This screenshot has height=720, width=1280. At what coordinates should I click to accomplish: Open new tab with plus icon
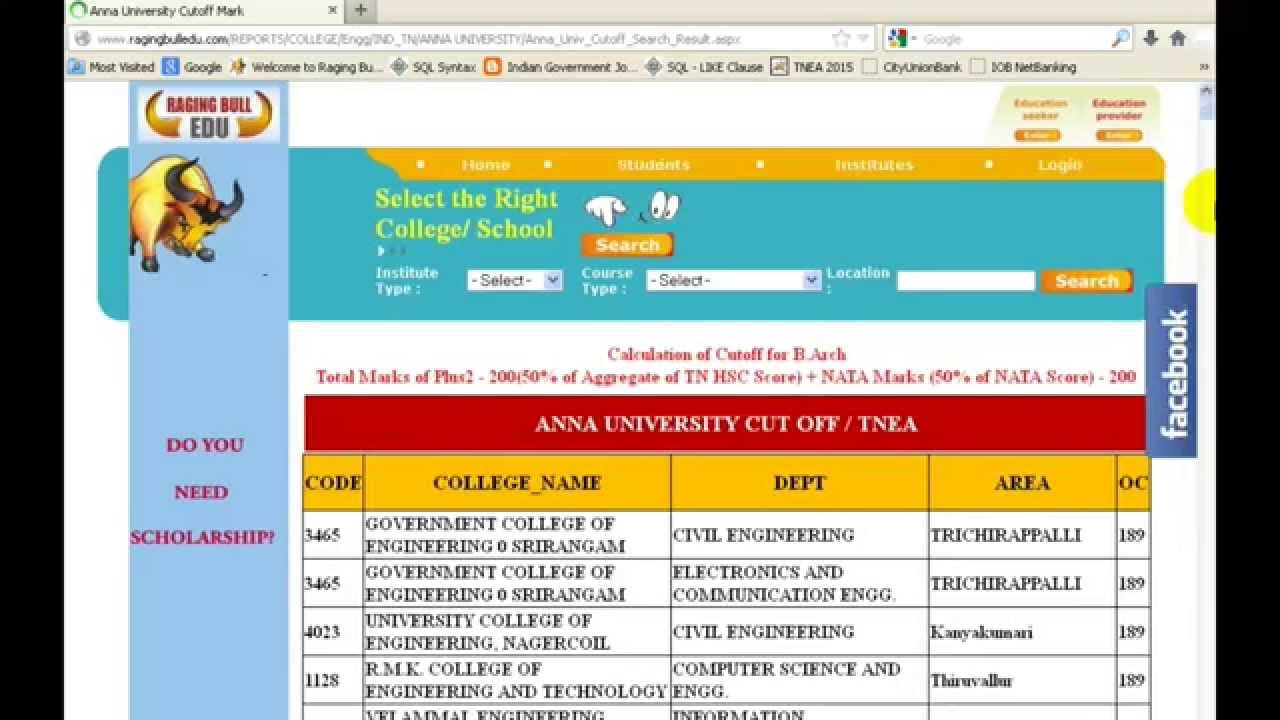pyautogui.click(x=361, y=10)
